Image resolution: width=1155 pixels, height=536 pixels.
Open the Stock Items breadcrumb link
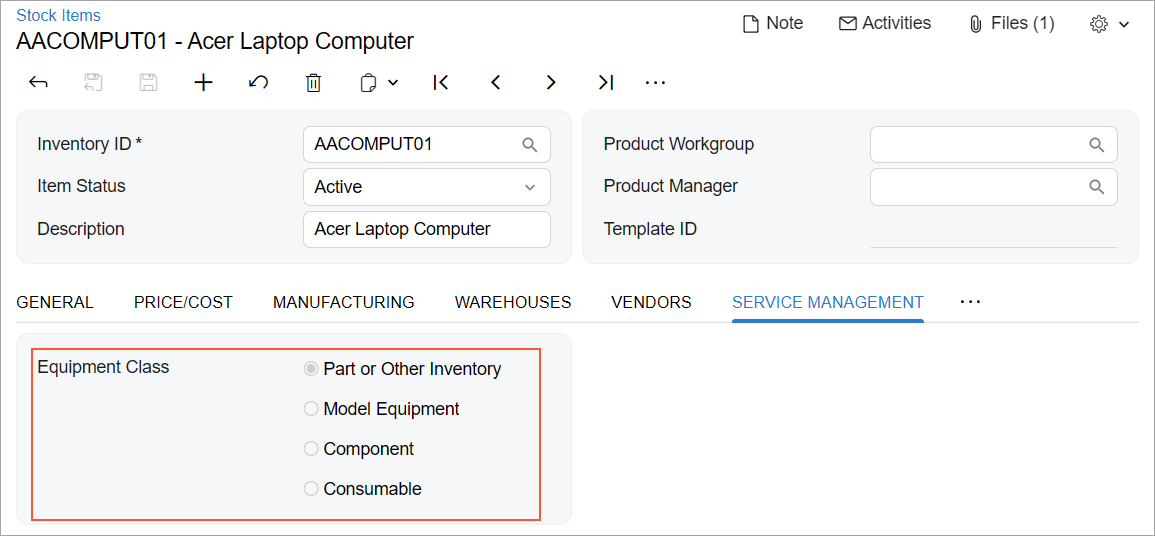(58, 16)
